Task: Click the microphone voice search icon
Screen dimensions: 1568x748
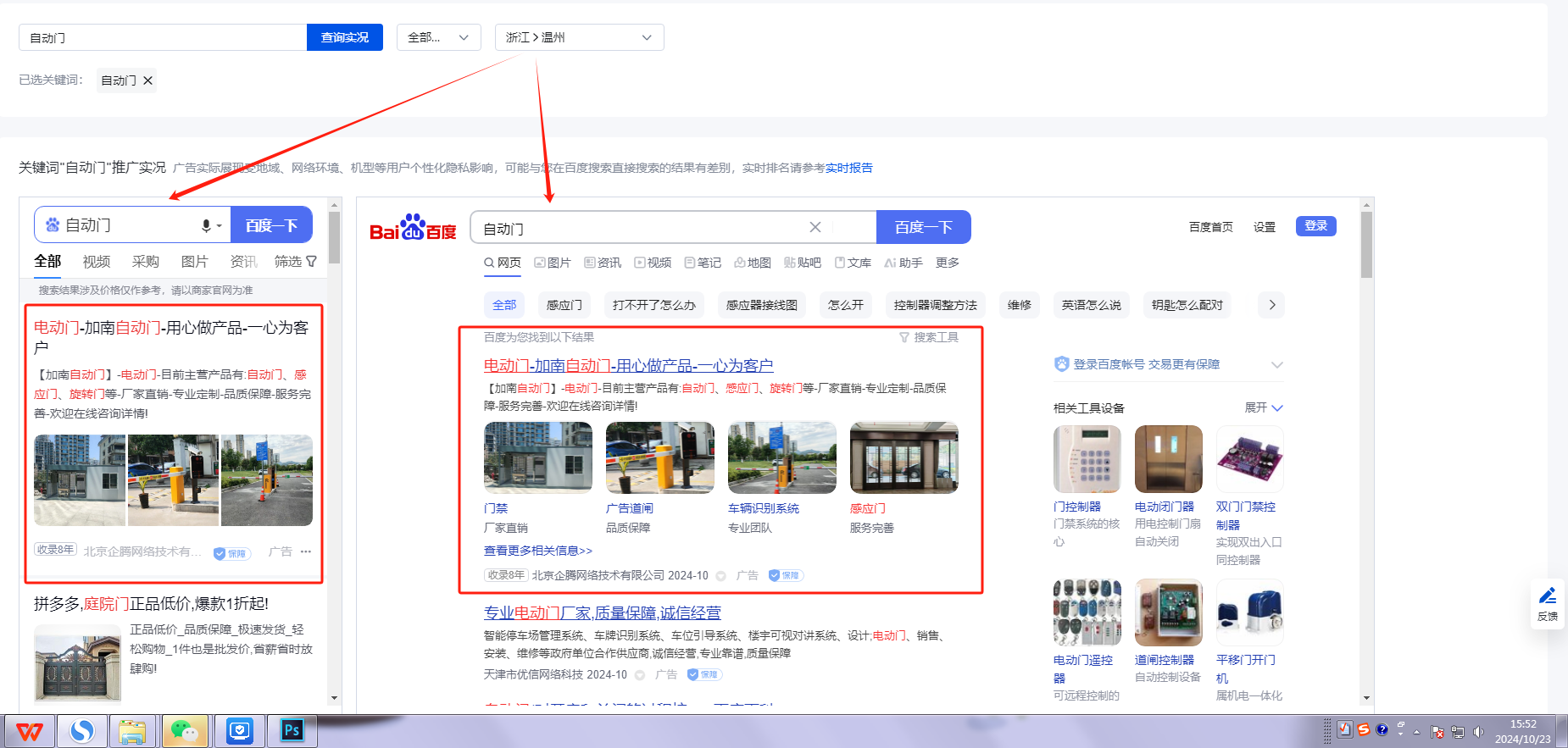Action: [206, 225]
